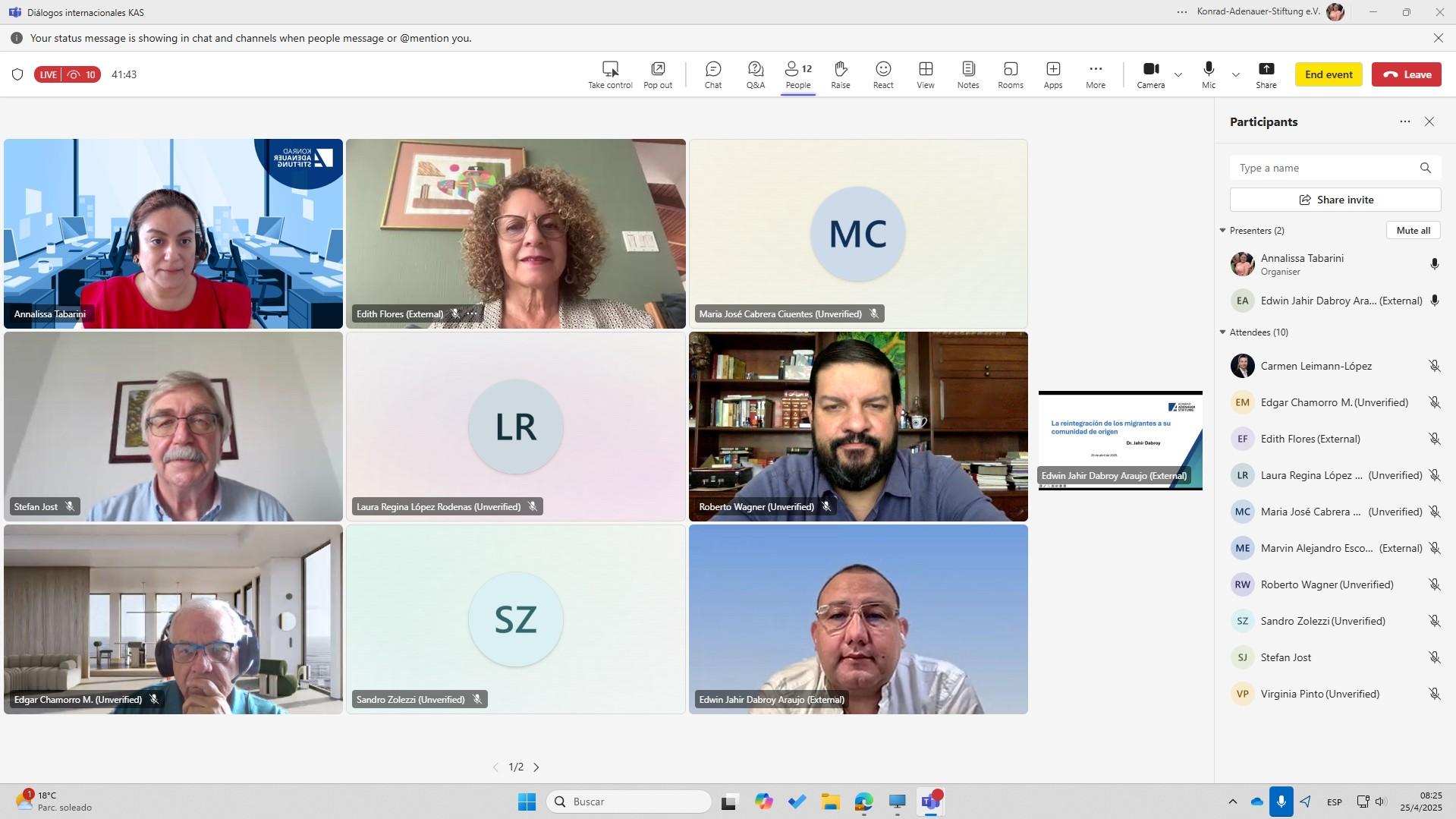Viewport: 1456px width, 819px height.
Task: Raise your hand in the meeting
Action: coord(840,74)
